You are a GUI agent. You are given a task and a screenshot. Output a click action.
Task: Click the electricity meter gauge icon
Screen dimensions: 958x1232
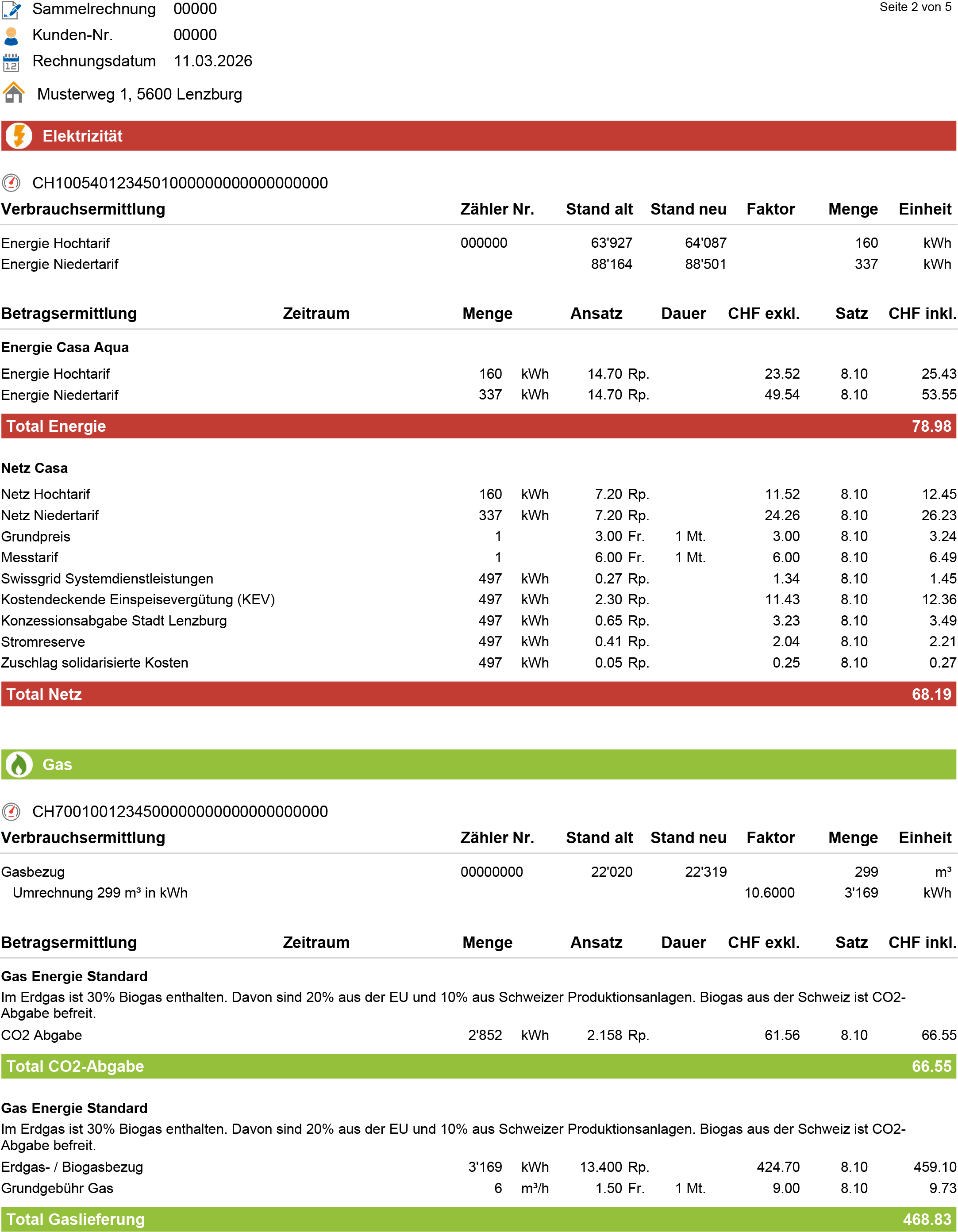pyautogui.click(x=12, y=183)
